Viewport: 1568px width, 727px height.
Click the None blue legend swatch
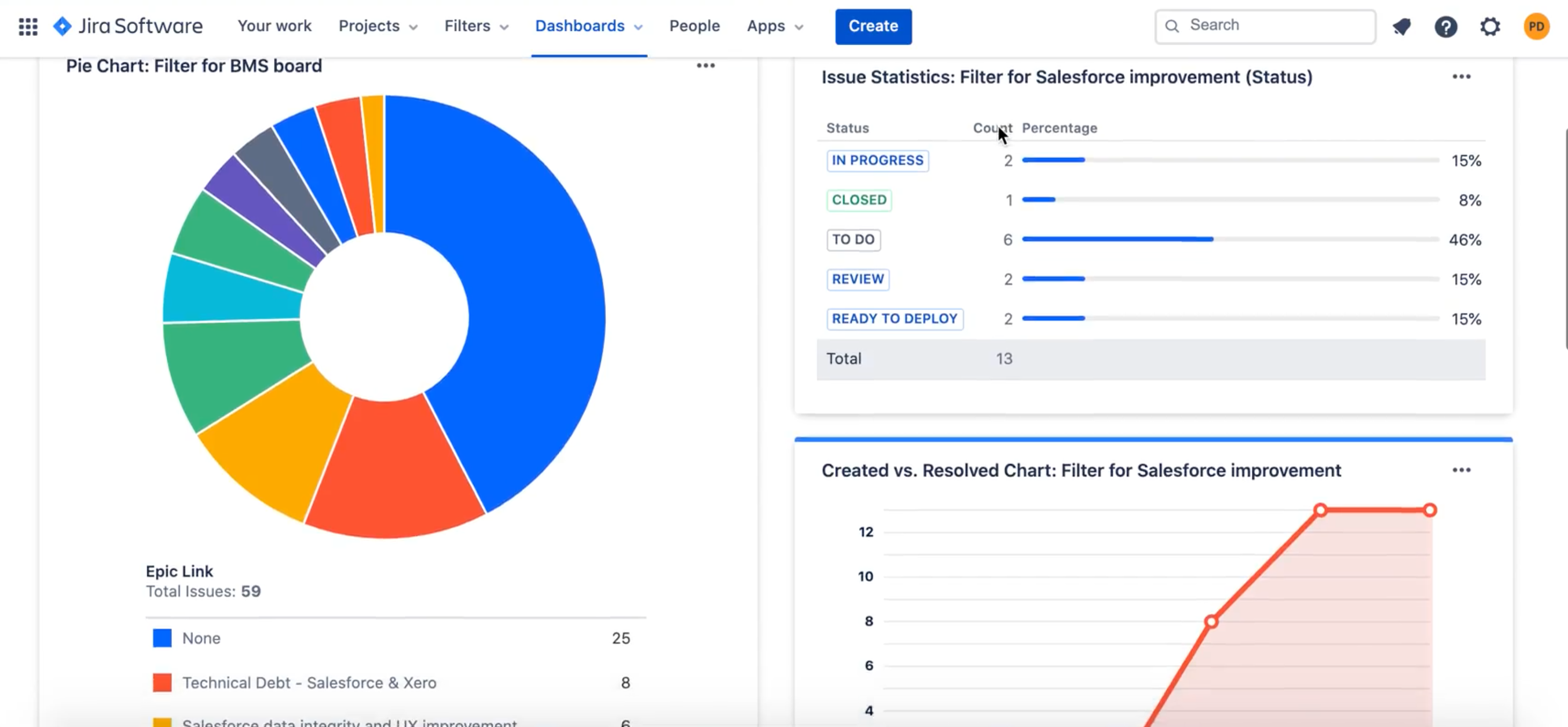pyautogui.click(x=162, y=638)
